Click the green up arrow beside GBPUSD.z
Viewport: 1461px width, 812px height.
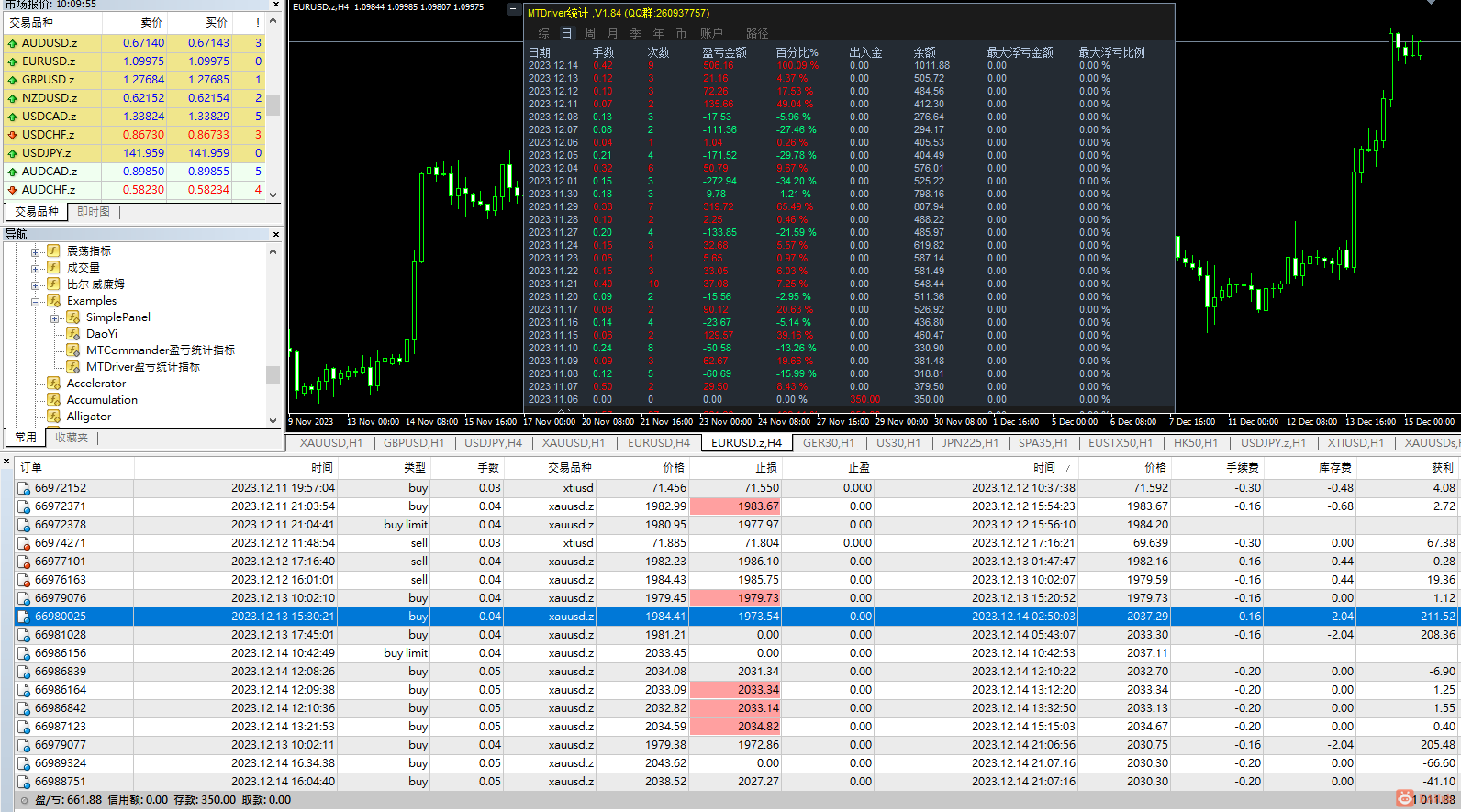pos(12,80)
